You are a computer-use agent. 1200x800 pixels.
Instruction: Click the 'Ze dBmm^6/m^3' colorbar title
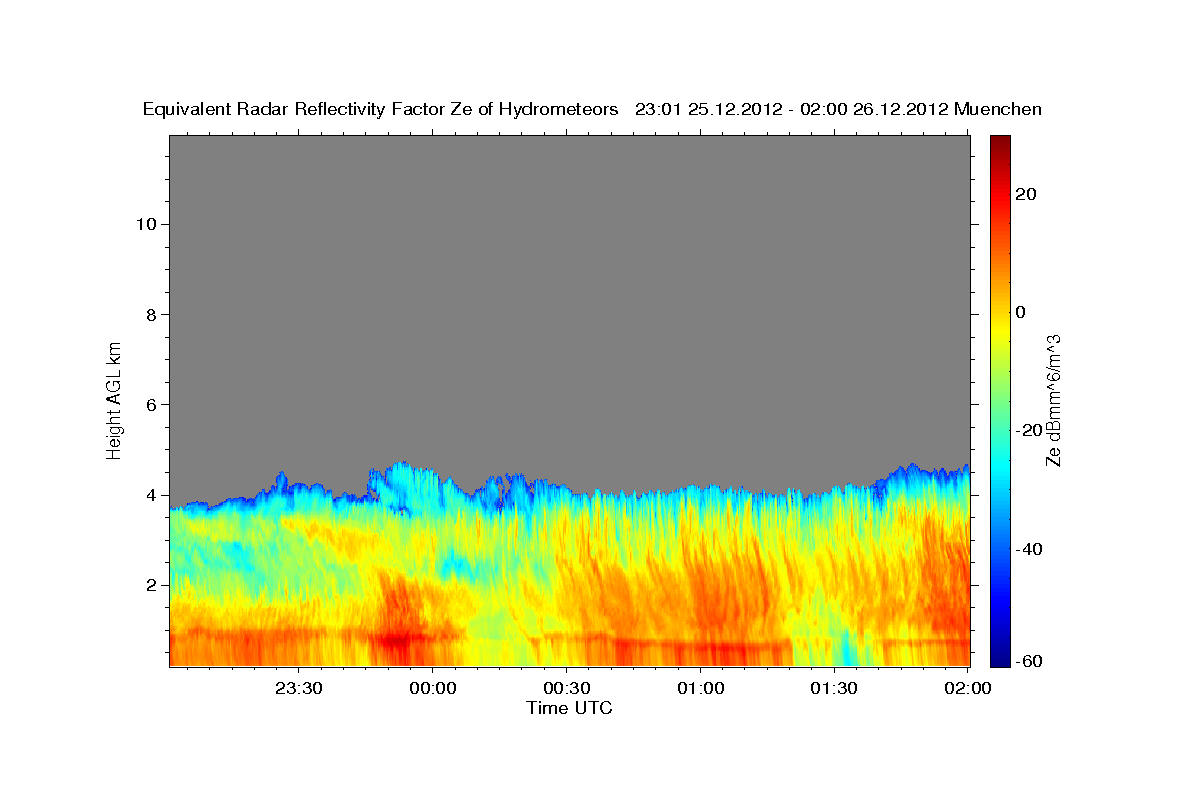1053,400
